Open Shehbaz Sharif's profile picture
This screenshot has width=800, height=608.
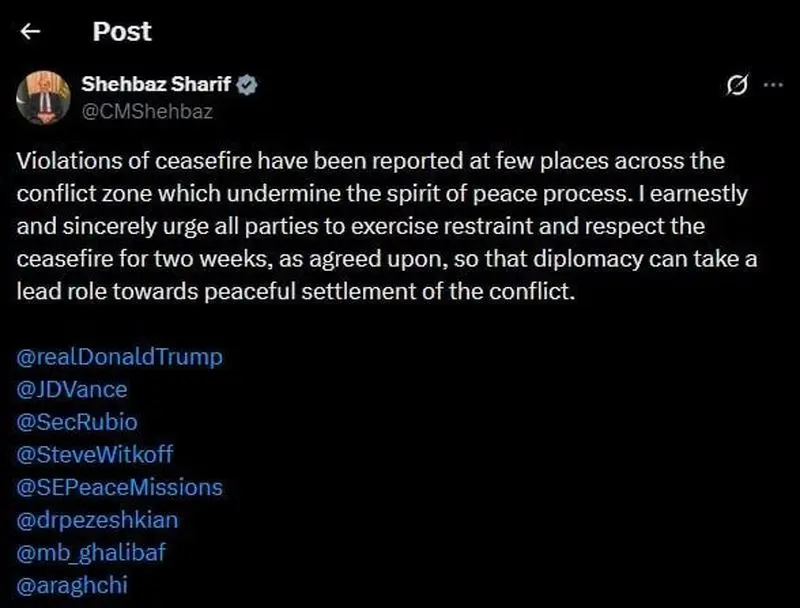[x=42, y=98]
